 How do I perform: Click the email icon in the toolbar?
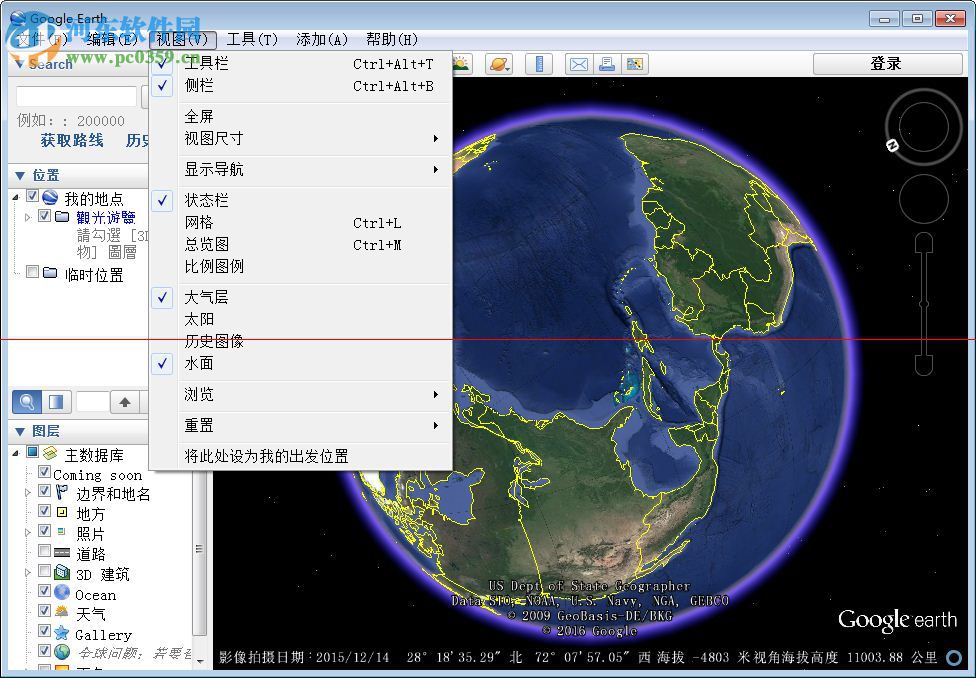point(578,63)
